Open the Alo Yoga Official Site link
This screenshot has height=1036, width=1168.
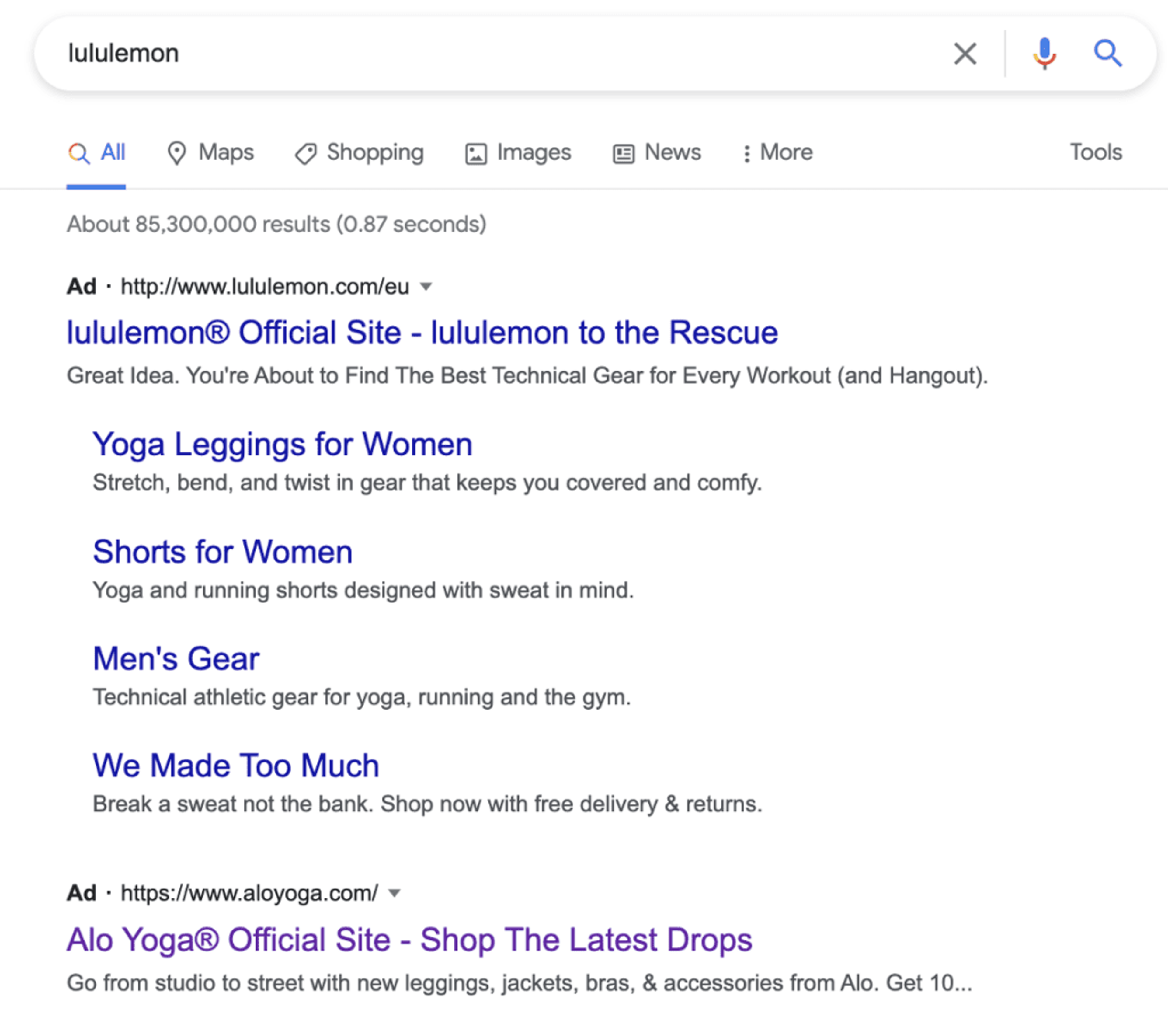[x=409, y=939]
